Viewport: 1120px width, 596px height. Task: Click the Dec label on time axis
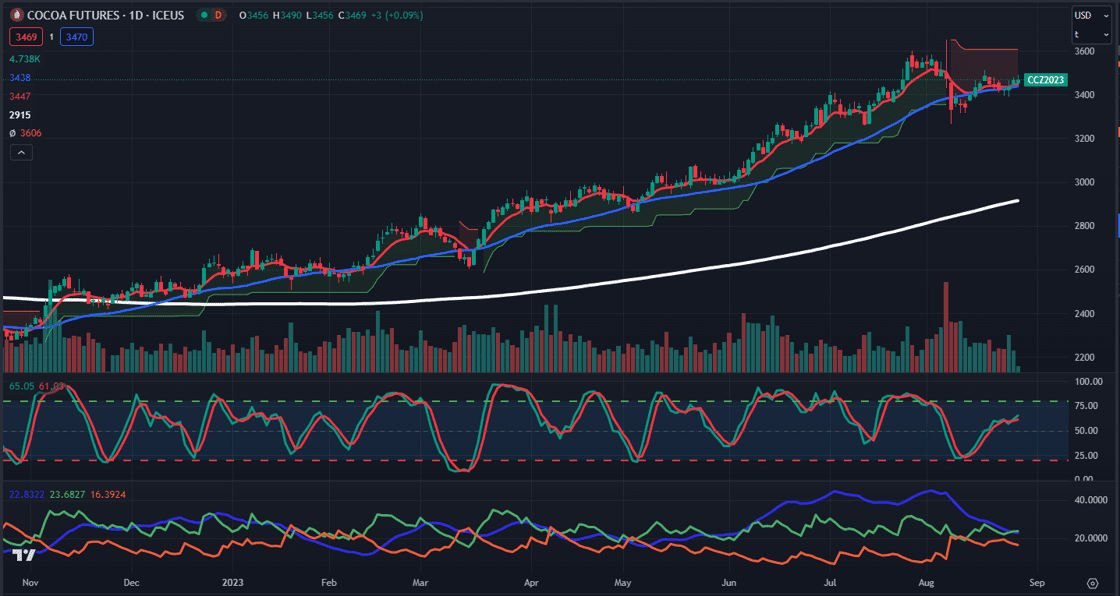point(131,582)
